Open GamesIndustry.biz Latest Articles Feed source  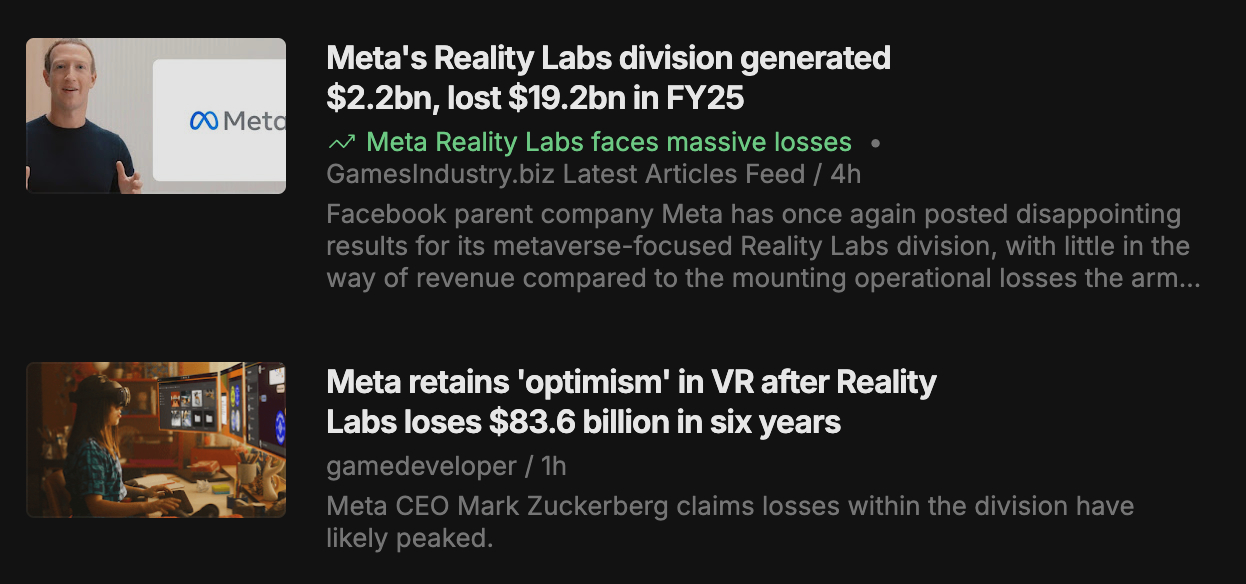click(565, 174)
